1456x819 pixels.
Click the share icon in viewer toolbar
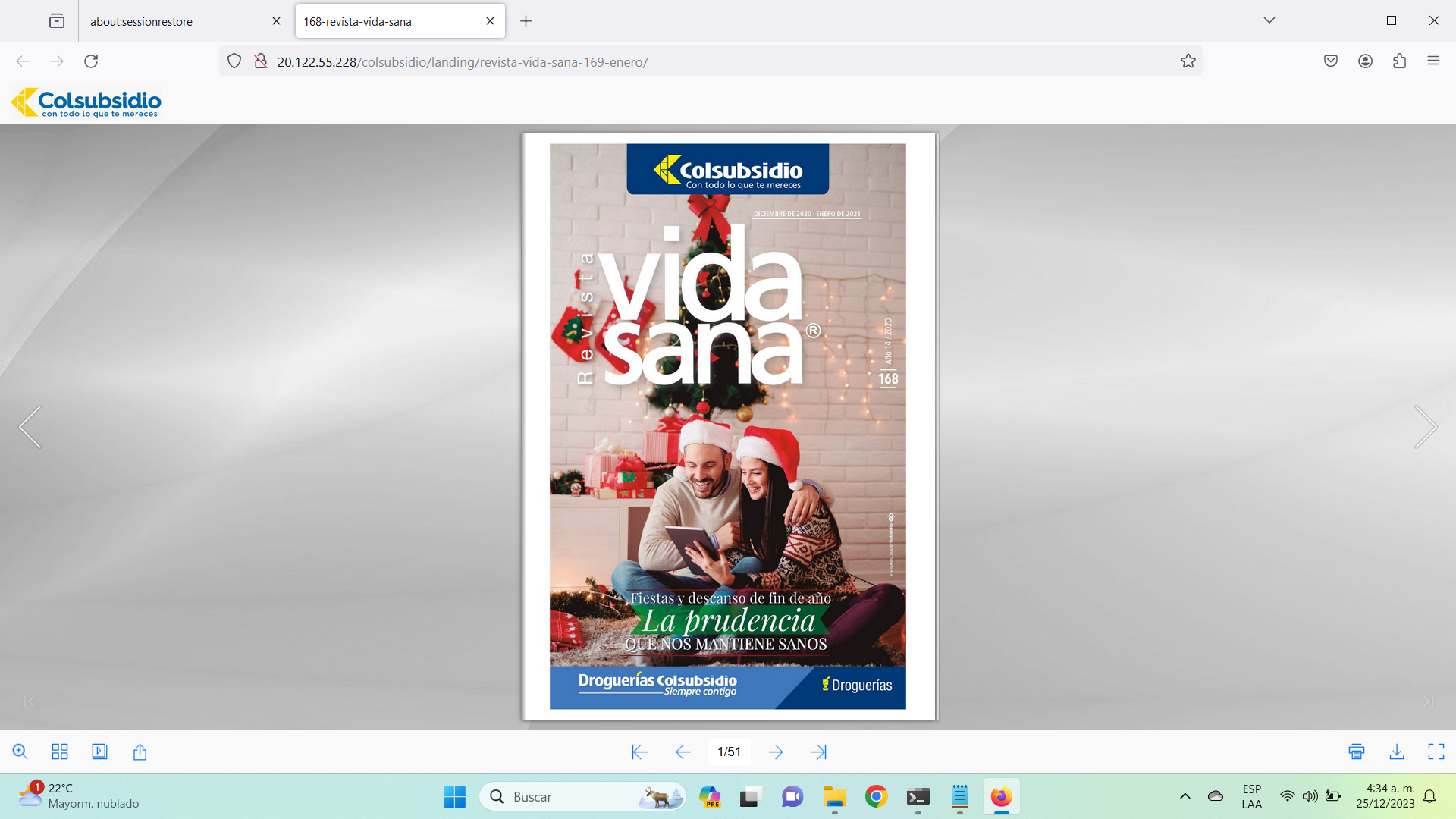pos(140,752)
